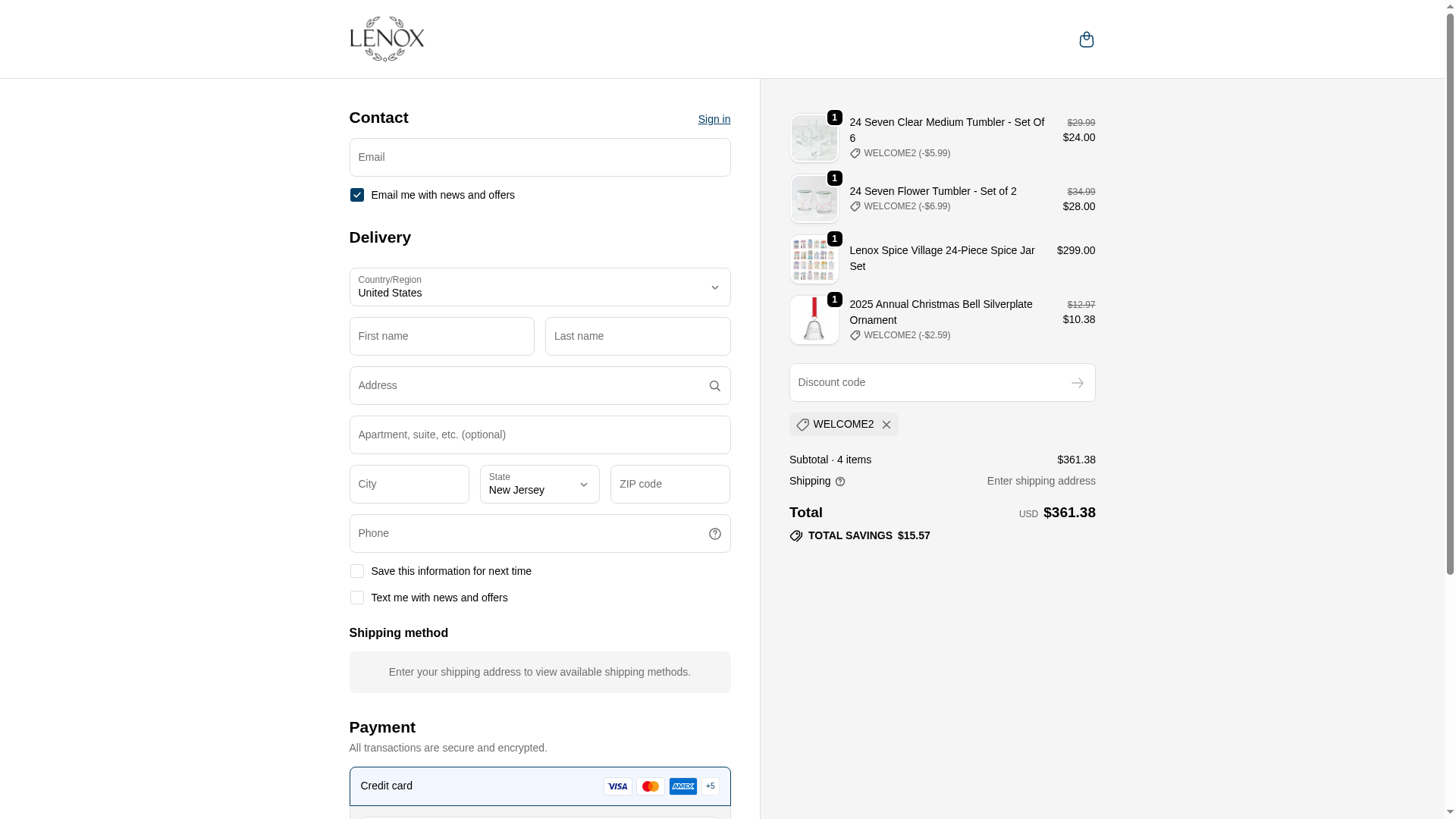The image size is (1456, 819).
Task: Enable Text me with news and offers
Action: 357,598
